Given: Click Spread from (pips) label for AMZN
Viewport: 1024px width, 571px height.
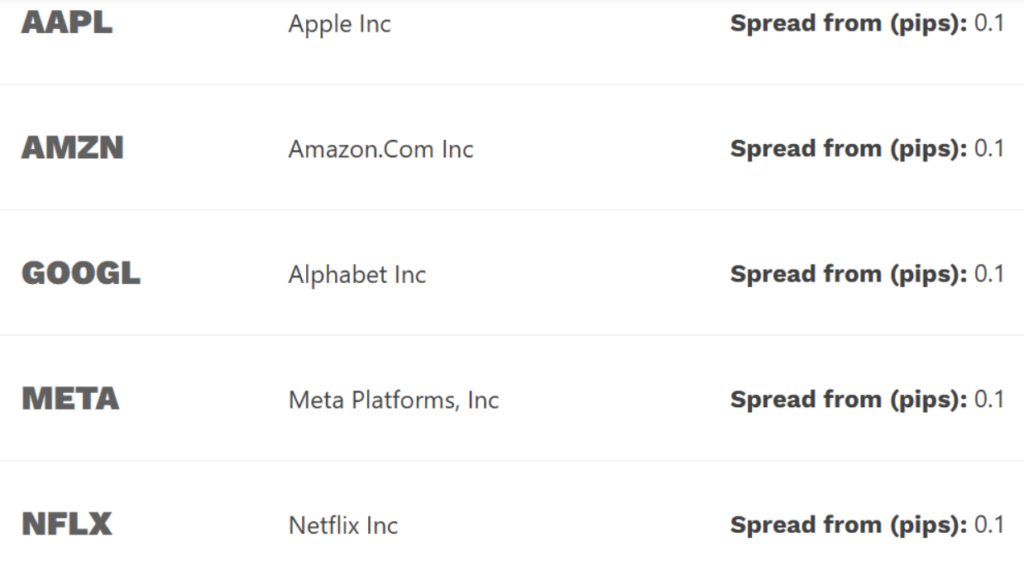Looking at the screenshot, I should click(848, 148).
